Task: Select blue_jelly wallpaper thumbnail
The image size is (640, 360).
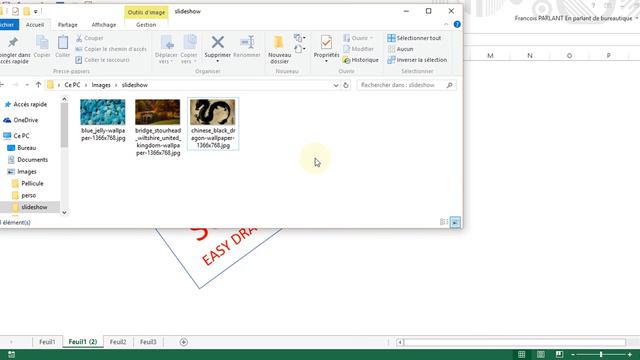Action: 103,112
